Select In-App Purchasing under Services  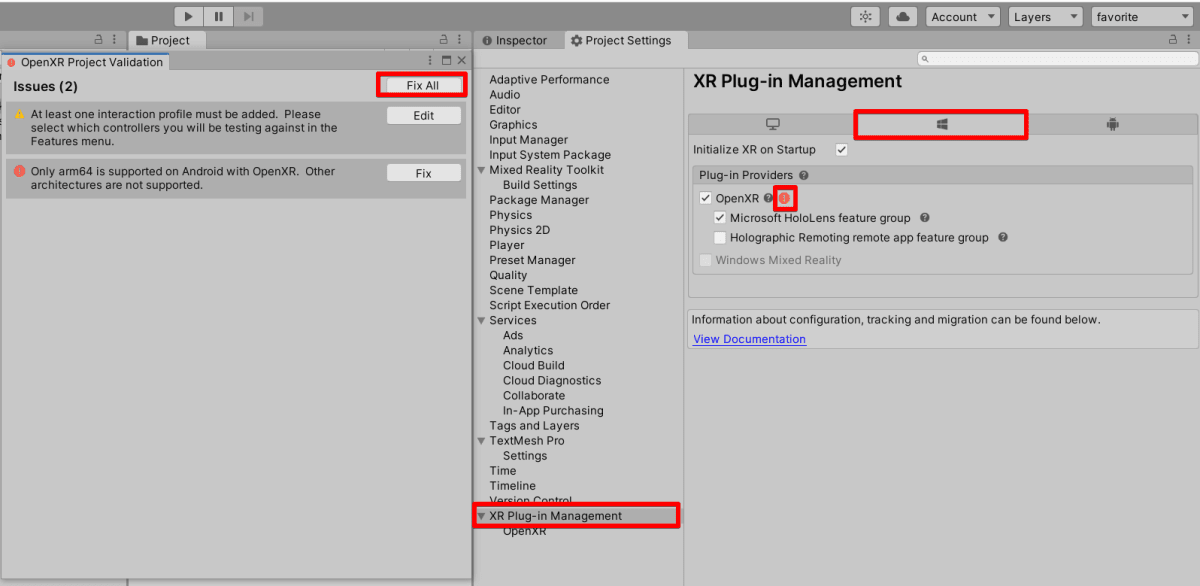coord(553,410)
